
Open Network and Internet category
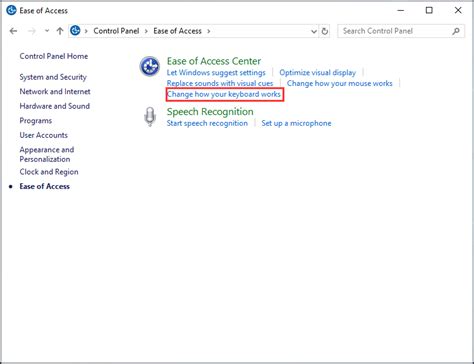[x=55, y=91]
